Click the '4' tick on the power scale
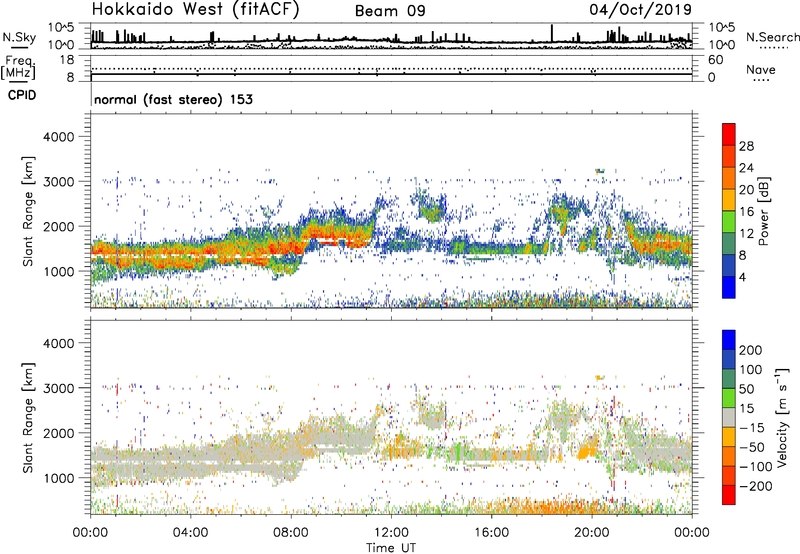800x554 pixels. pos(742,277)
